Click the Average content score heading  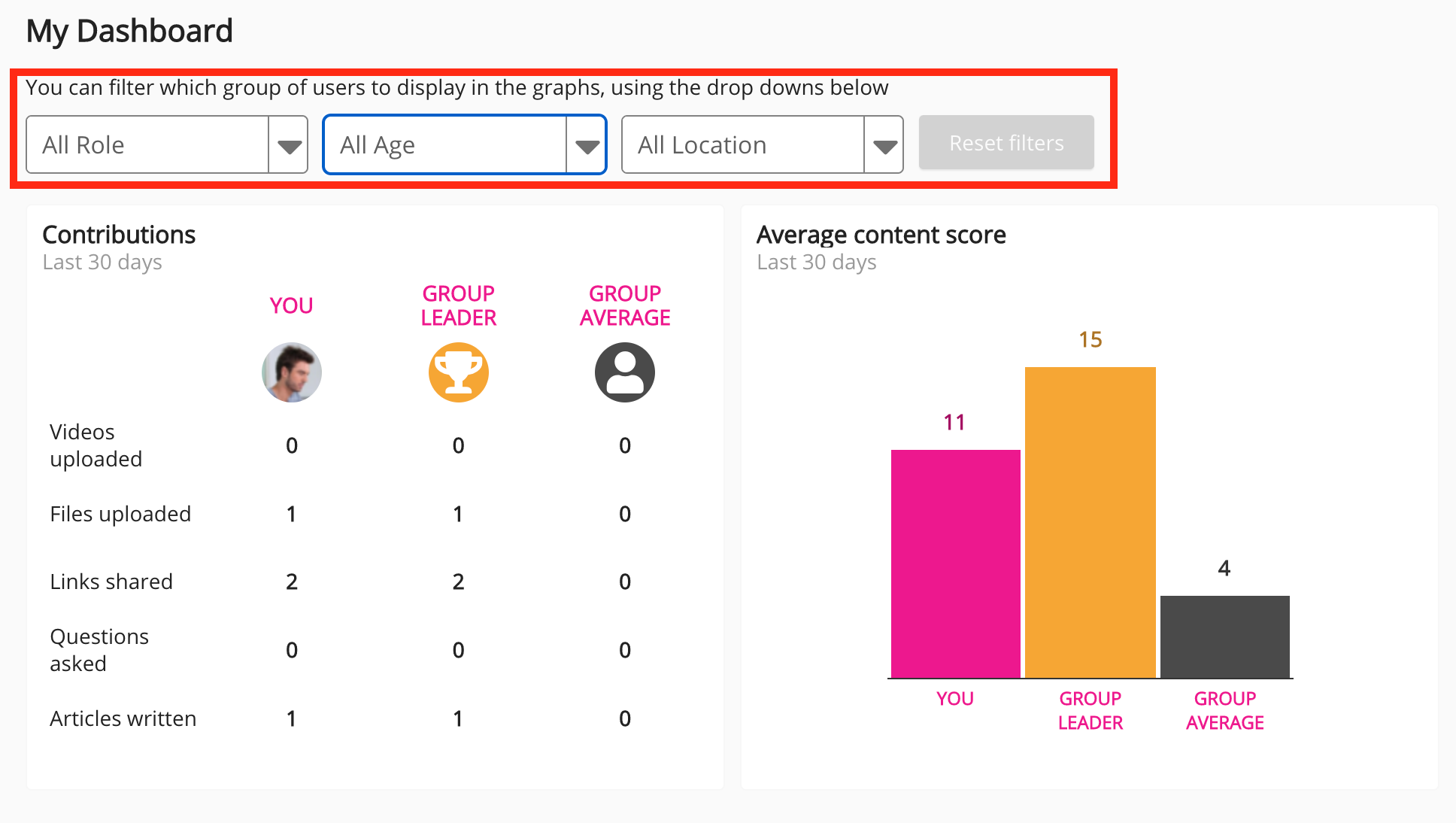881,235
